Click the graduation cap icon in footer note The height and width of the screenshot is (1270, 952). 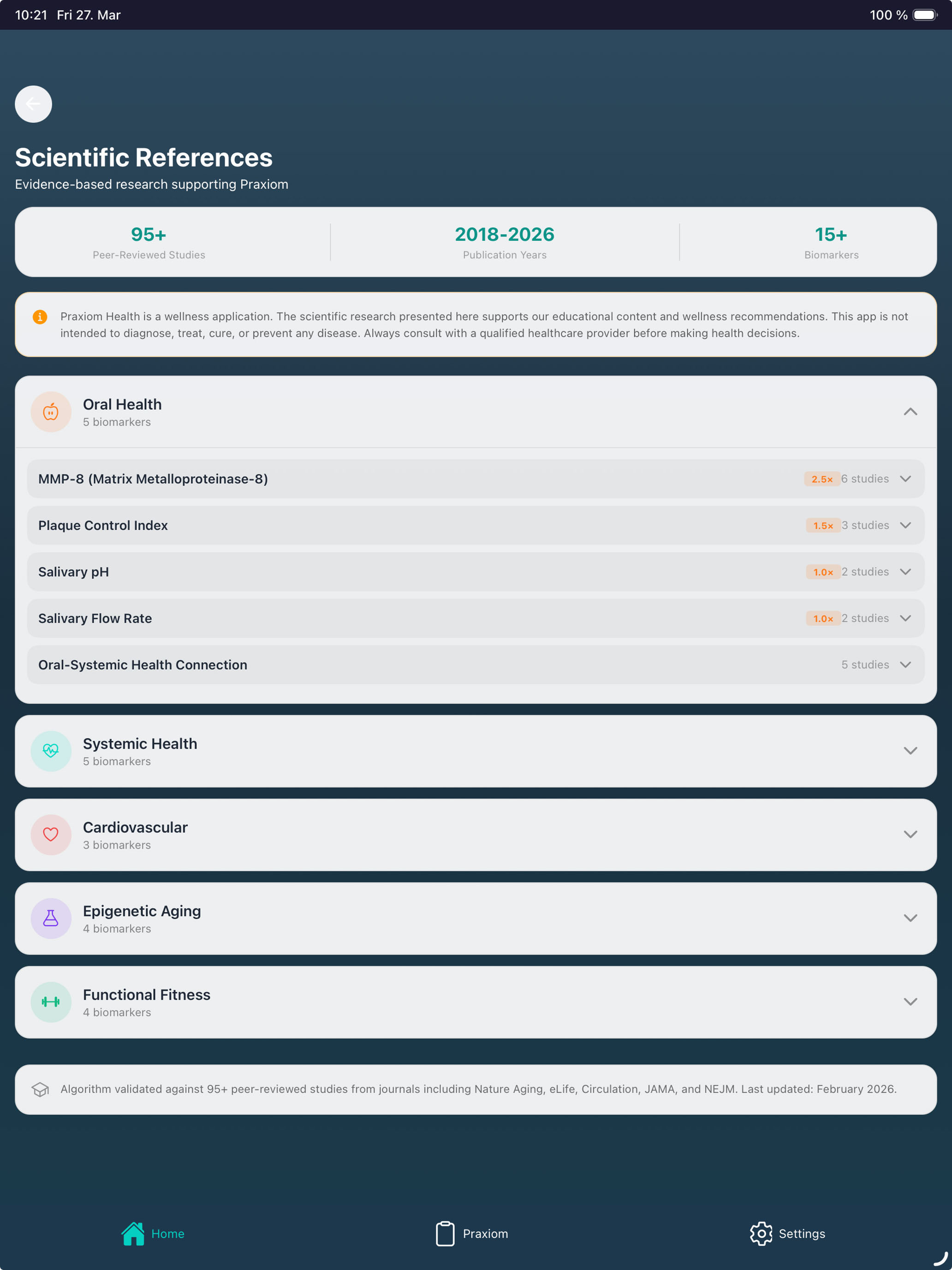coord(40,1090)
